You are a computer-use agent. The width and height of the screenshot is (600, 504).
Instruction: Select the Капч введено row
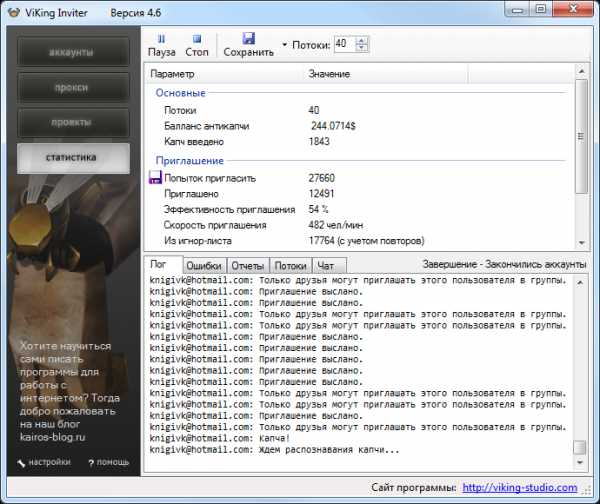(360, 142)
